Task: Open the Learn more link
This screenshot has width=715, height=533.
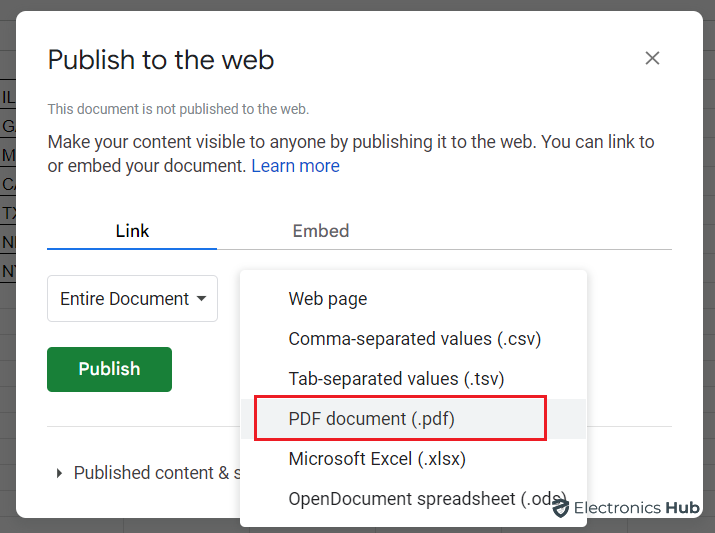Action: pyautogui.click(x=295, y=166)
